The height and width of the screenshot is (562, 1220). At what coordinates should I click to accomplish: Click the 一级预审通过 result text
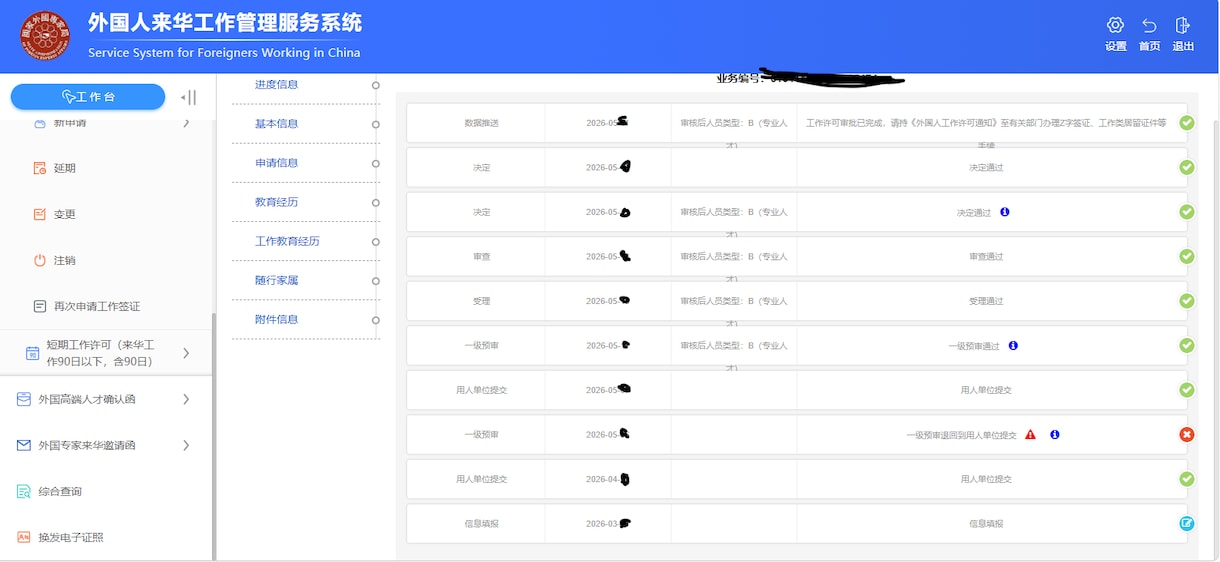click(x=974, y=346)
